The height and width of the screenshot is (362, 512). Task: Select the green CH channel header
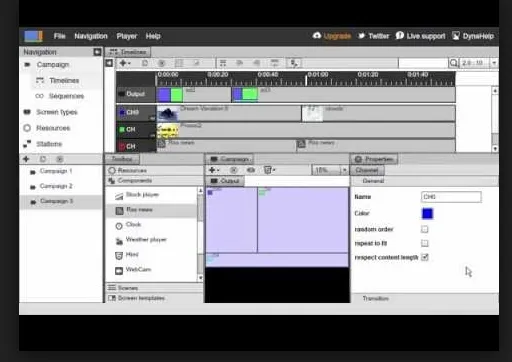click(136, 129)
